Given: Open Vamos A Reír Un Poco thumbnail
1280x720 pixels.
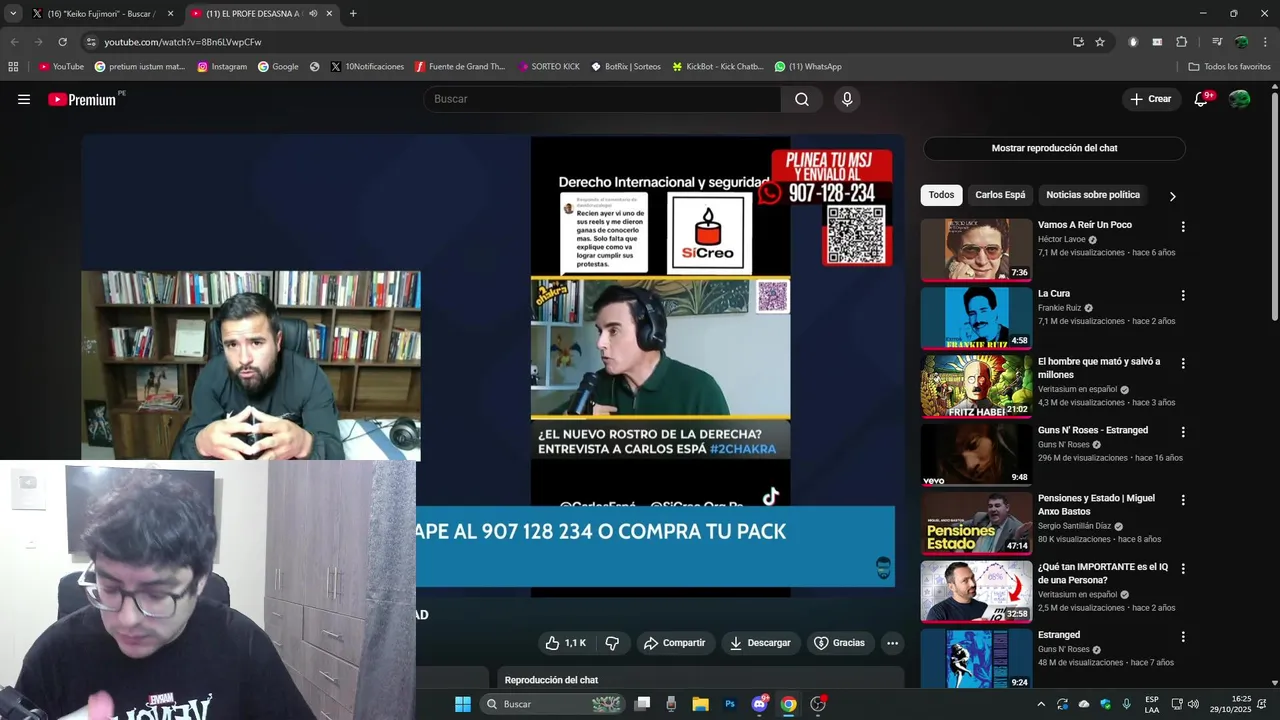Looking at the screenshot, I should click(976, 250).
